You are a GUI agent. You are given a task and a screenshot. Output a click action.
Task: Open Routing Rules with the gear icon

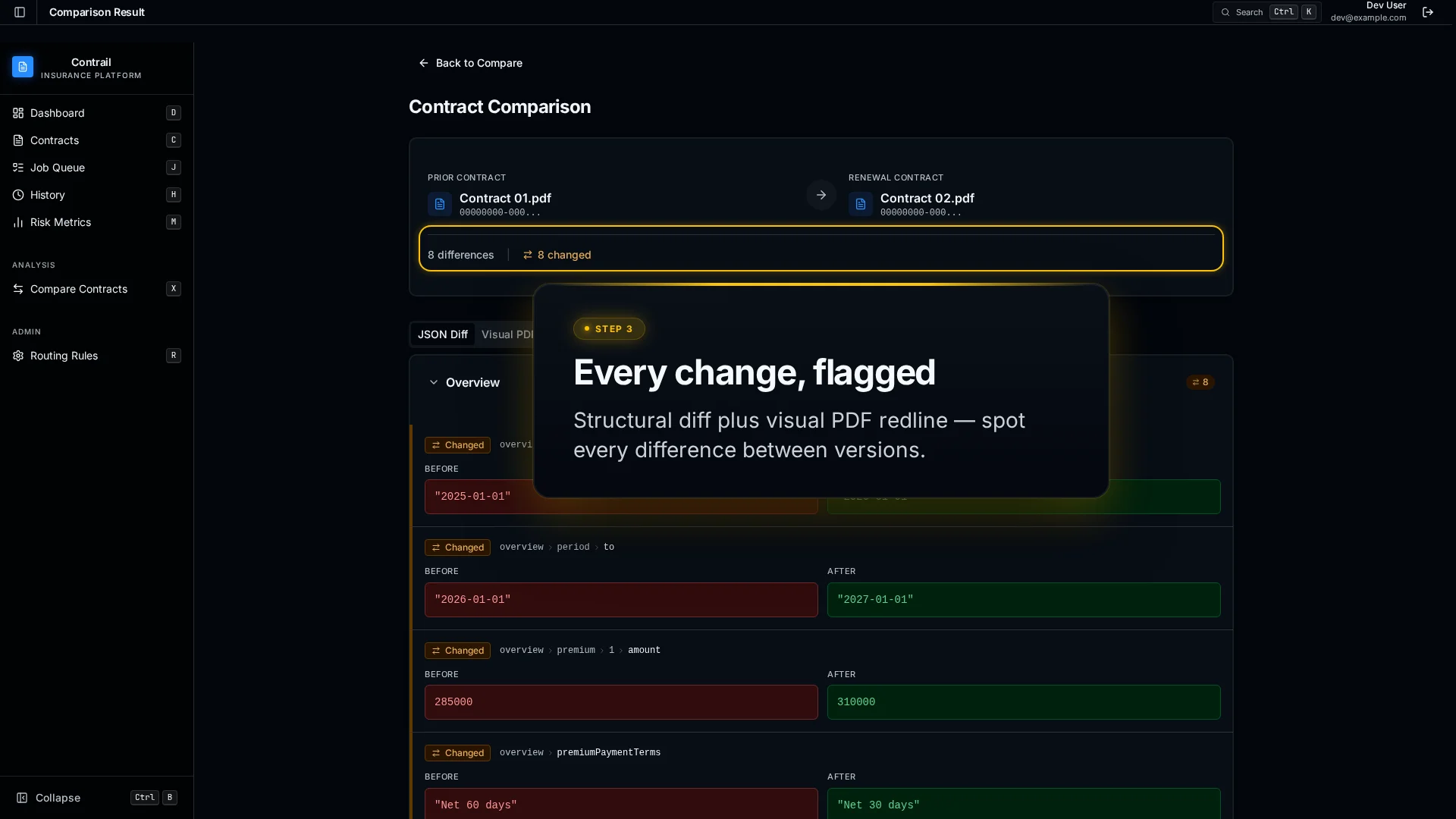pos(17,356)
